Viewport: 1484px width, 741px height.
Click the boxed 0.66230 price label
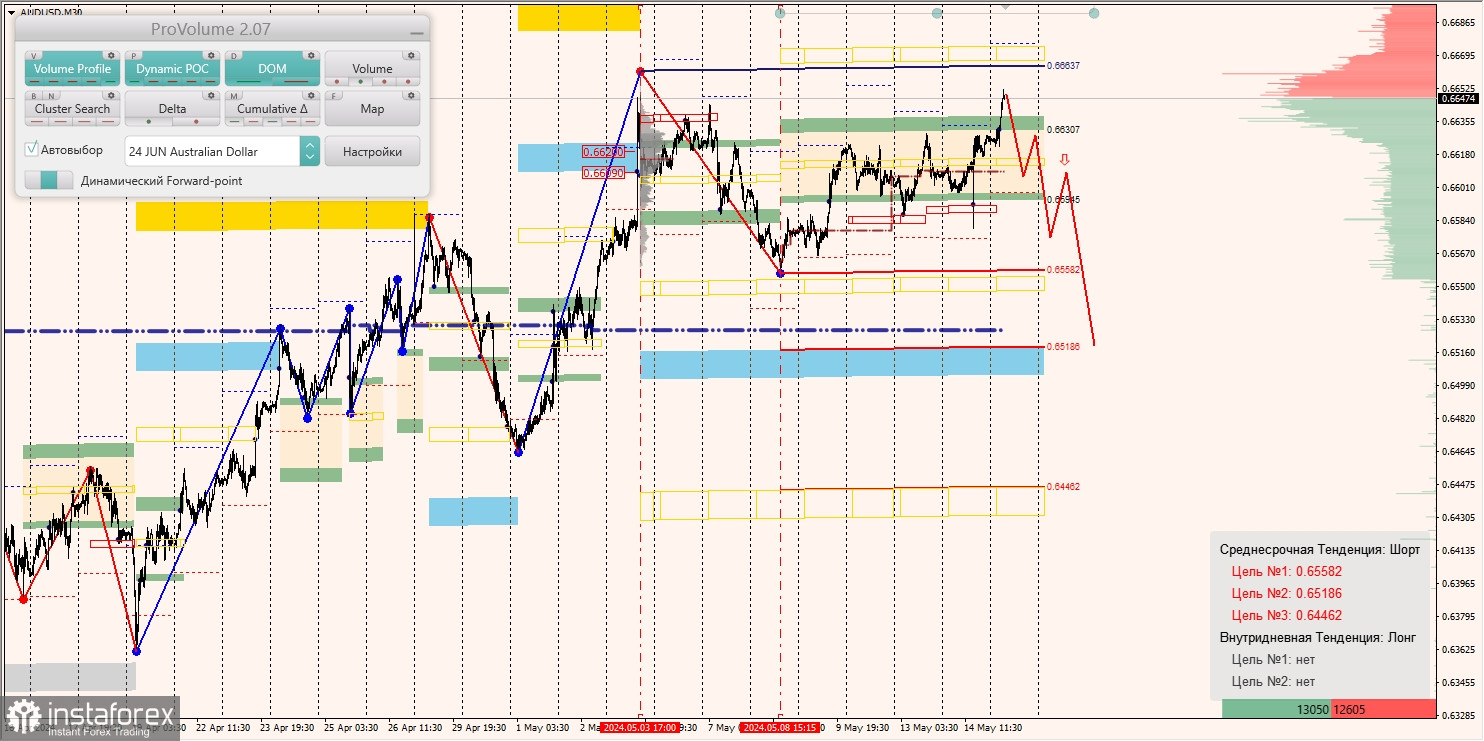604,152
